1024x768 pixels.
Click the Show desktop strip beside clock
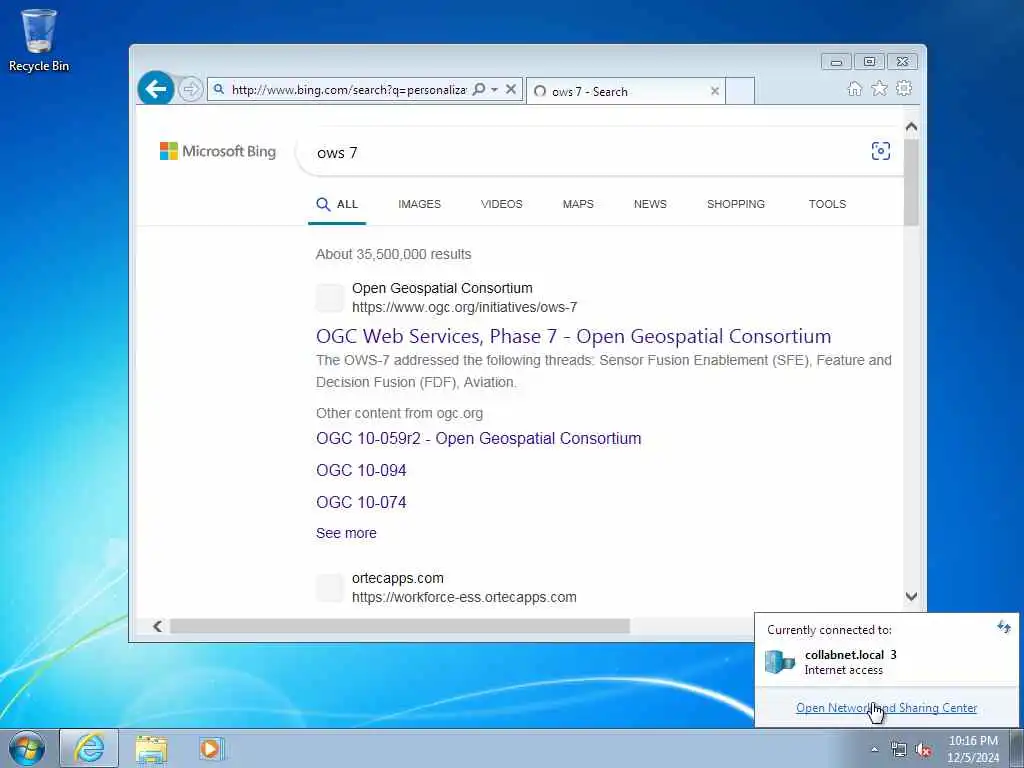1017,748
